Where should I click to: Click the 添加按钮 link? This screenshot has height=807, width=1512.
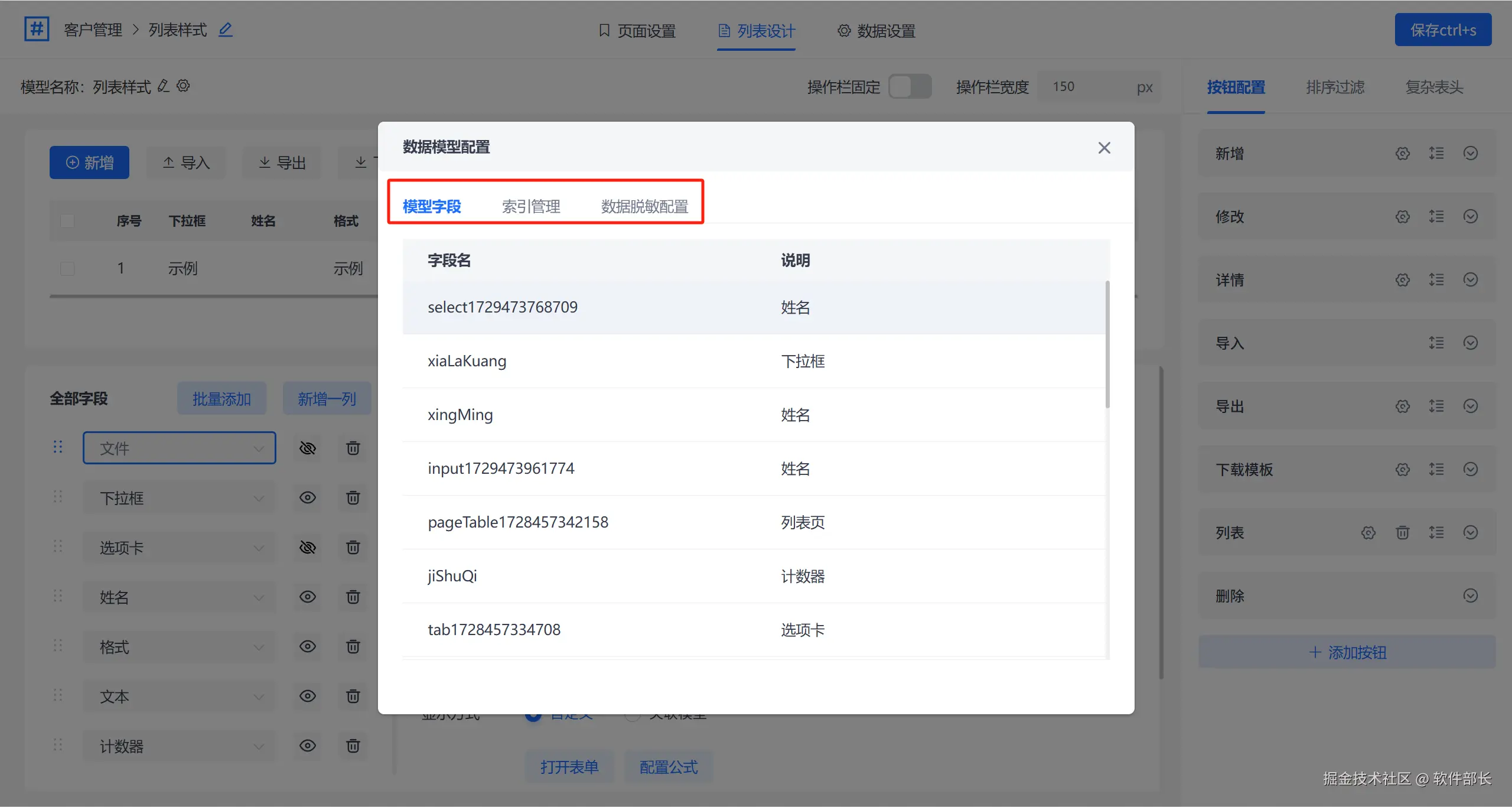point(1347,652)
